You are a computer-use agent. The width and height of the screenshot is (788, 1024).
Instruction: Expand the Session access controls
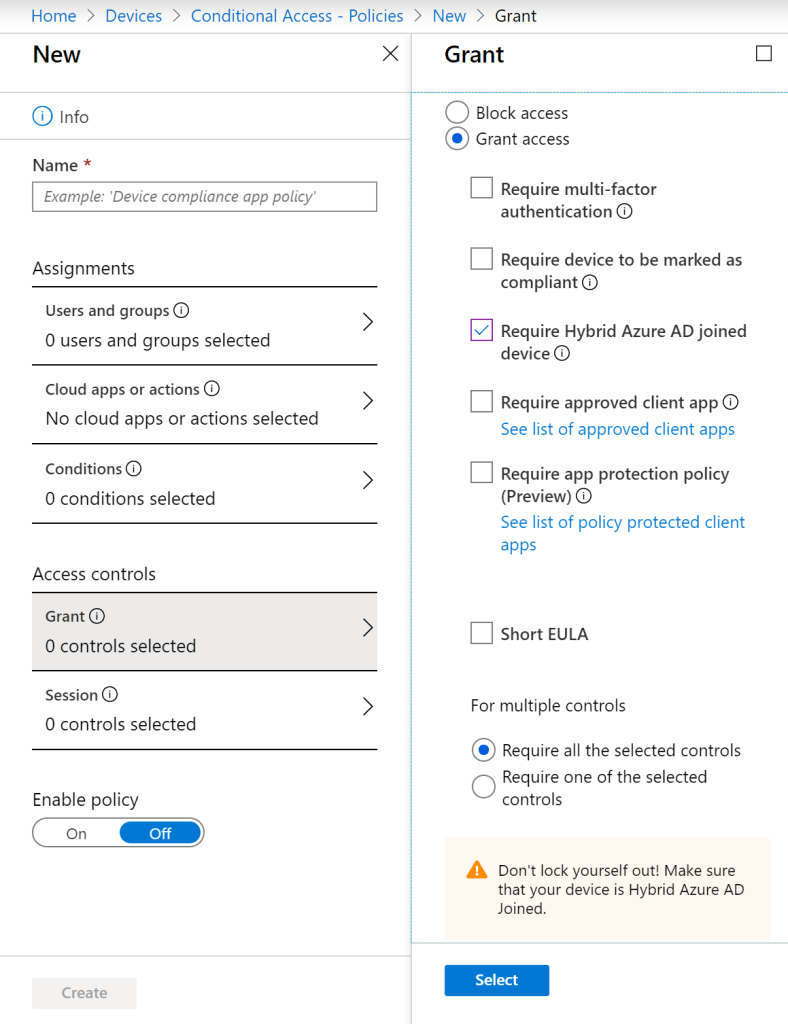tap(367, 707)
